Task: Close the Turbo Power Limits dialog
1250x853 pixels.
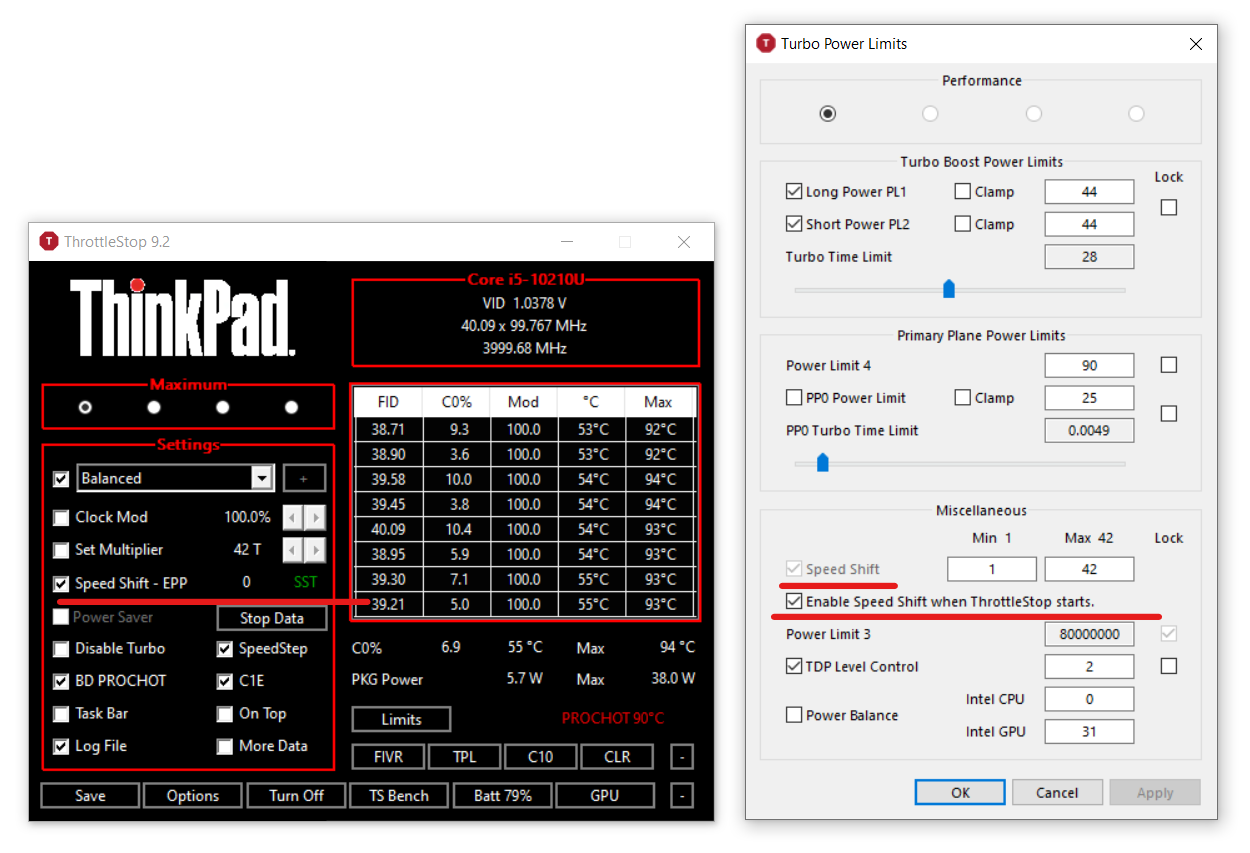Action: (1195, 44)
